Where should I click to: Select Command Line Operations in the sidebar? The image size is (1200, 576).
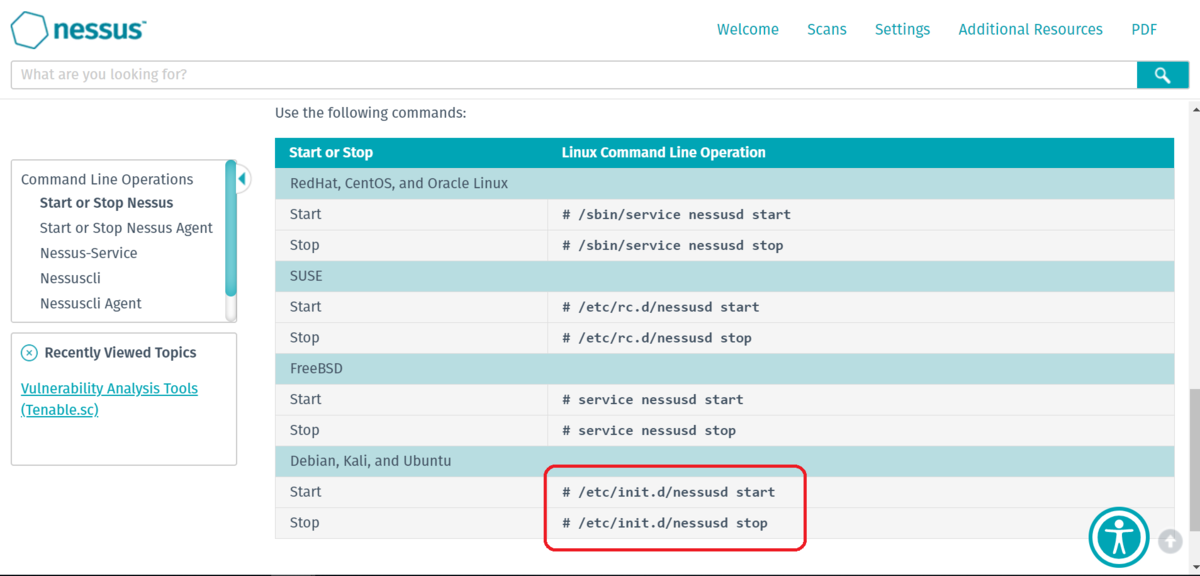[107, 180]
